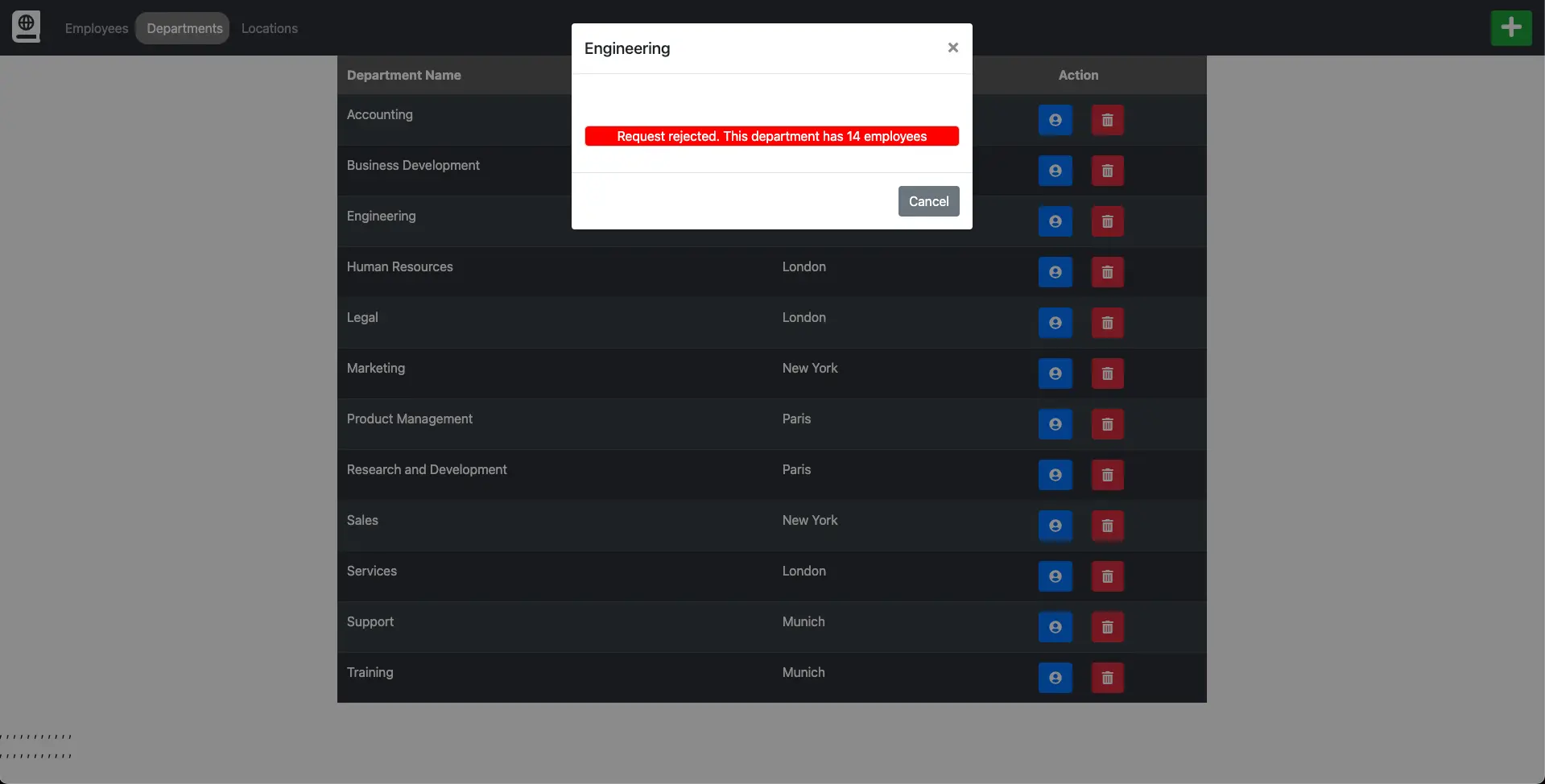Delete the Sales department

[1107, 526]
